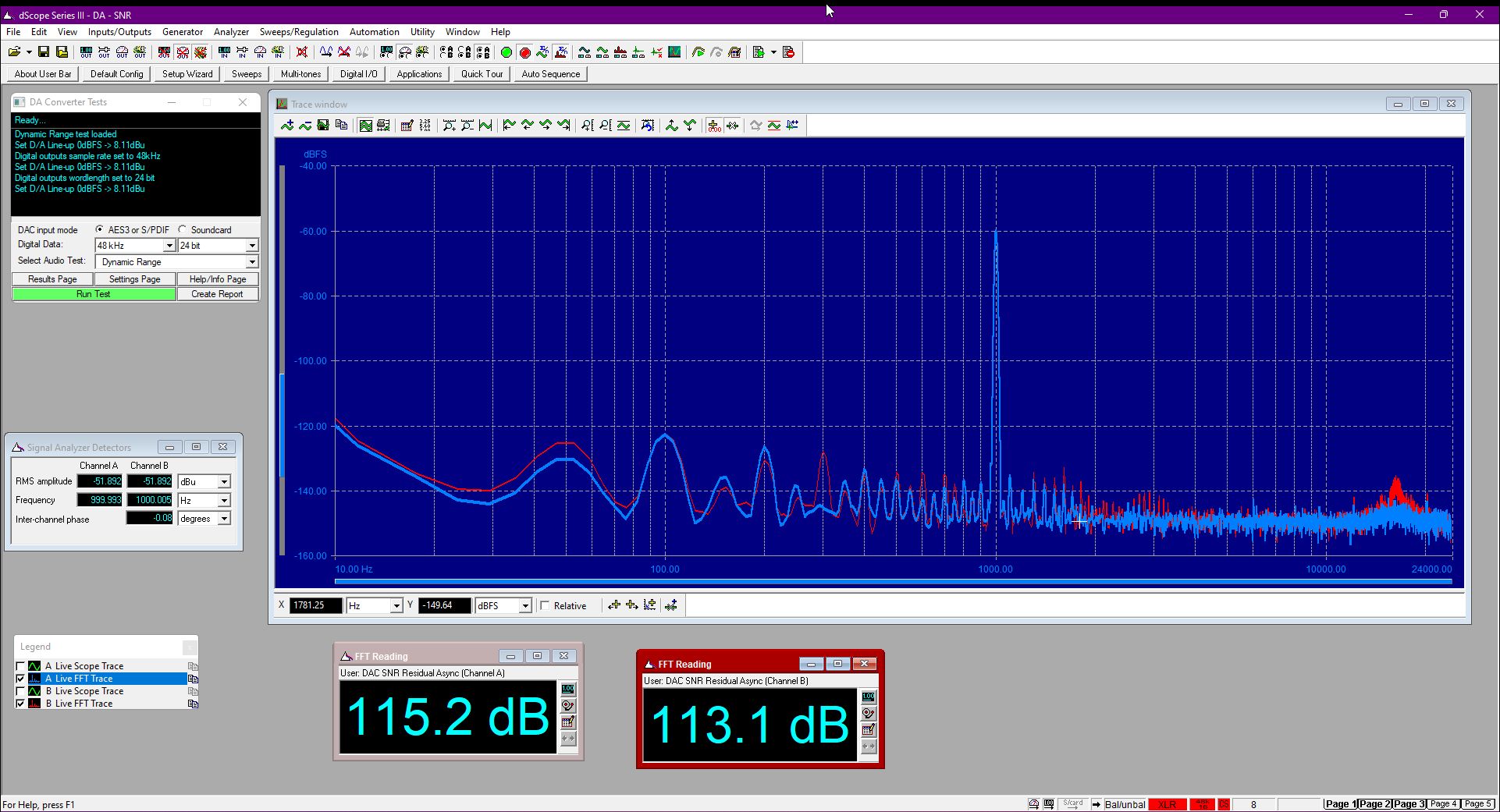Toggle A Live FFT Trace visibility

pyautogui.click(x=20, y=679)
